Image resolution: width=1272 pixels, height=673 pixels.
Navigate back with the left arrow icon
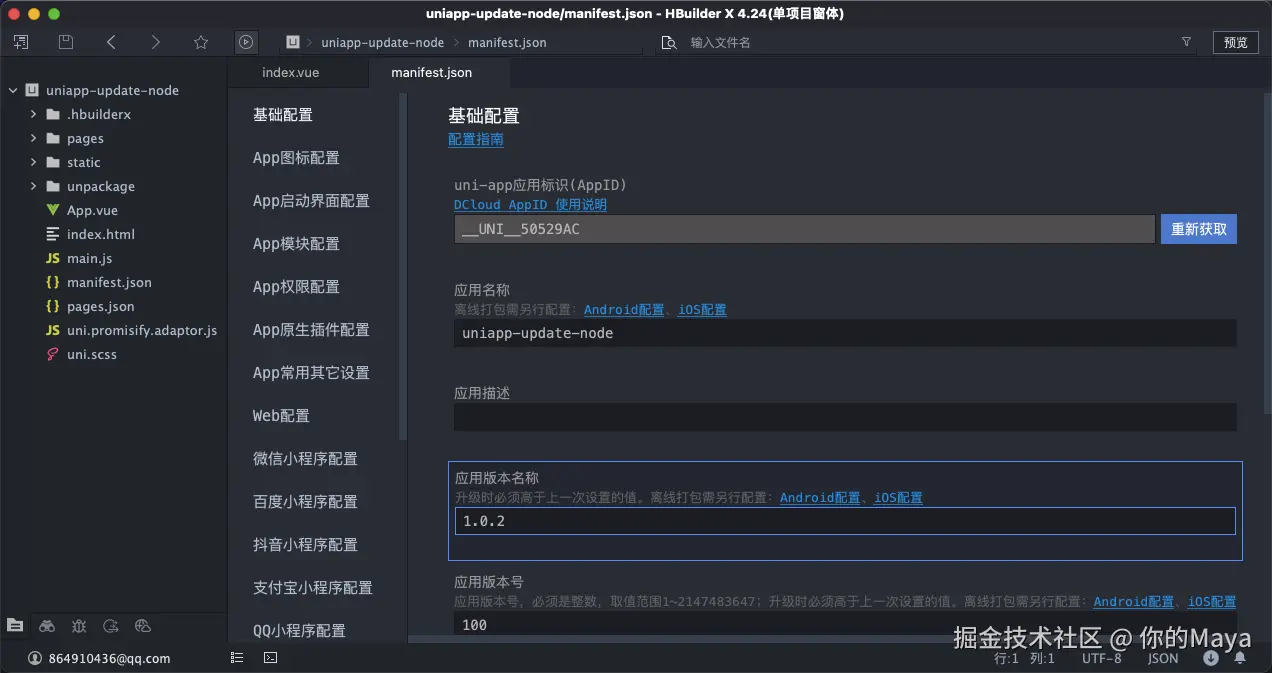(x=111, y=41)
